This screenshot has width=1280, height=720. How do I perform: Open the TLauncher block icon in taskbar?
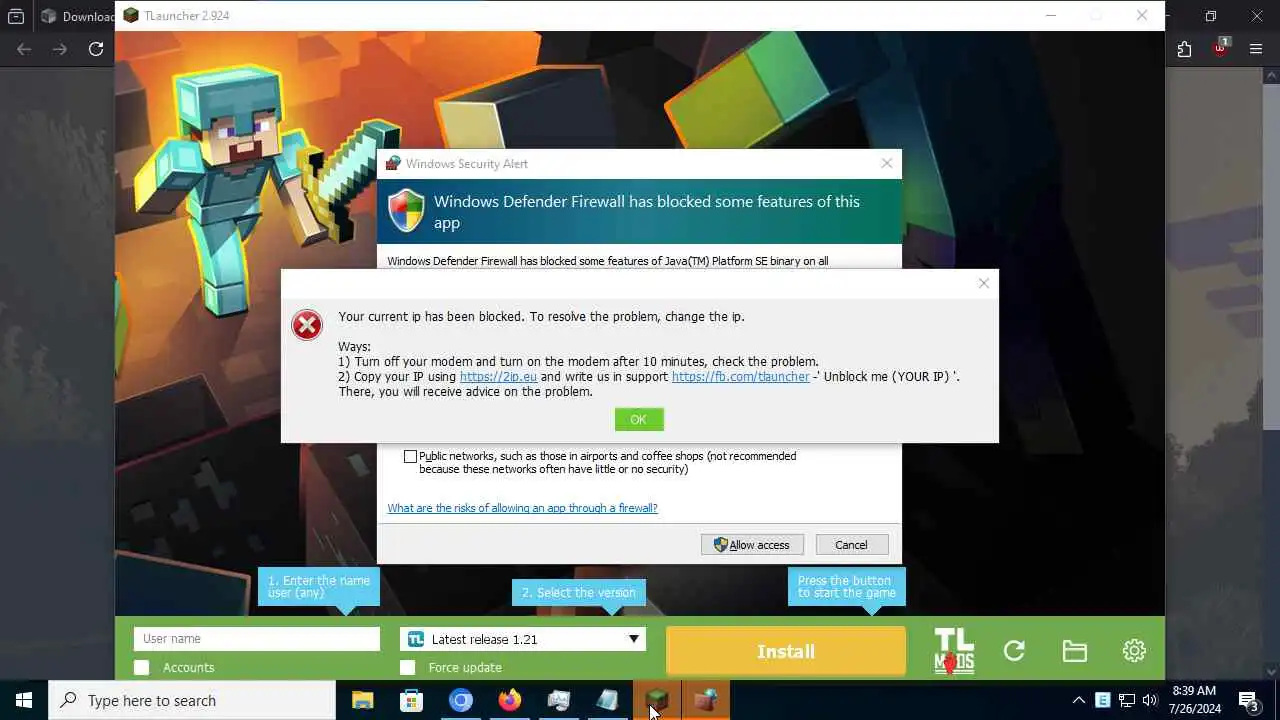tap(656, 700)
